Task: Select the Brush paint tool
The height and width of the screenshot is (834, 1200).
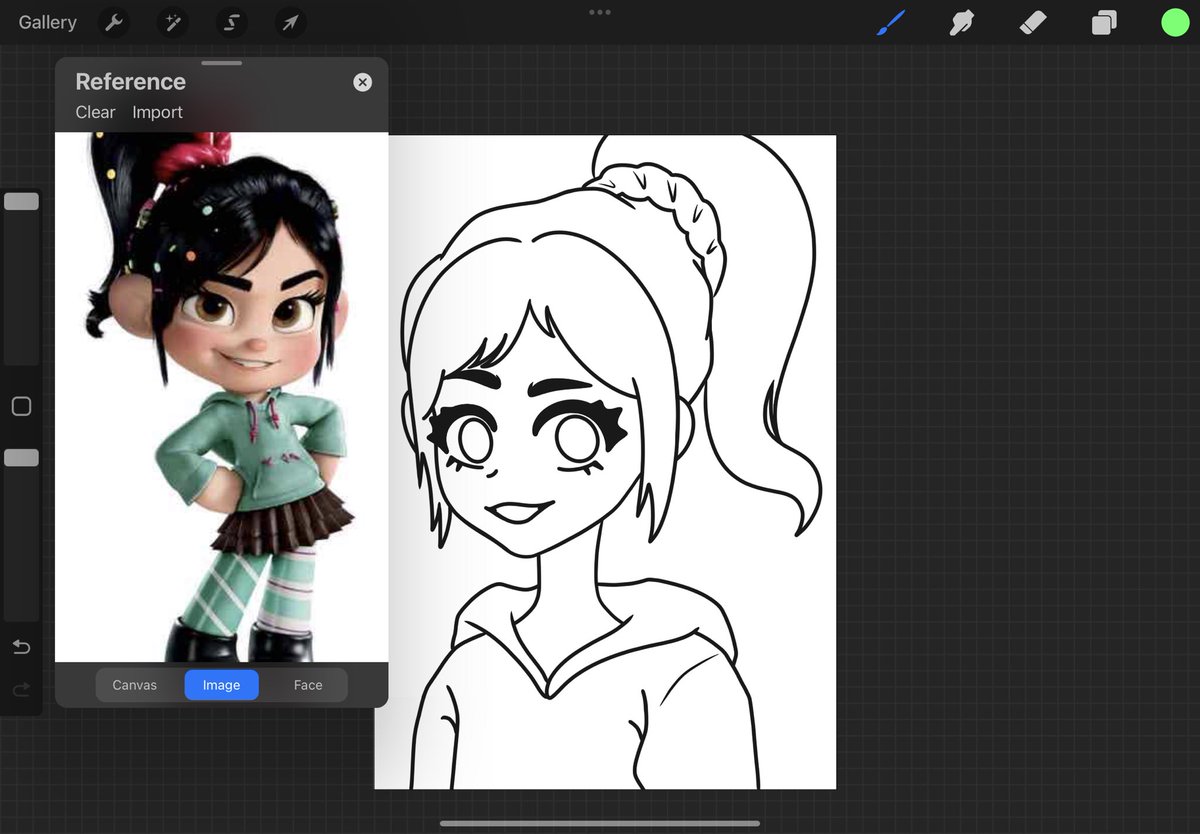Action: tap(890, 22)
